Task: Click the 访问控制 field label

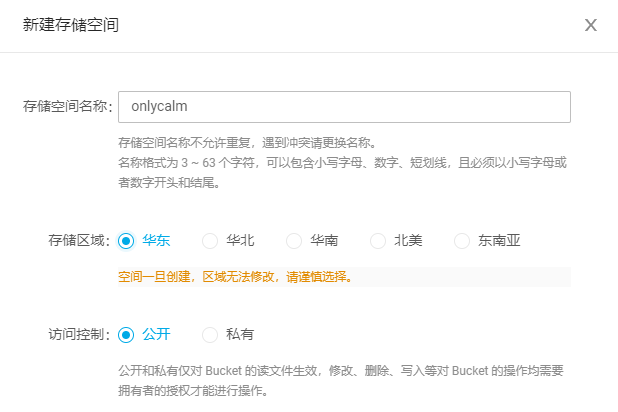Action: [79, 334]
